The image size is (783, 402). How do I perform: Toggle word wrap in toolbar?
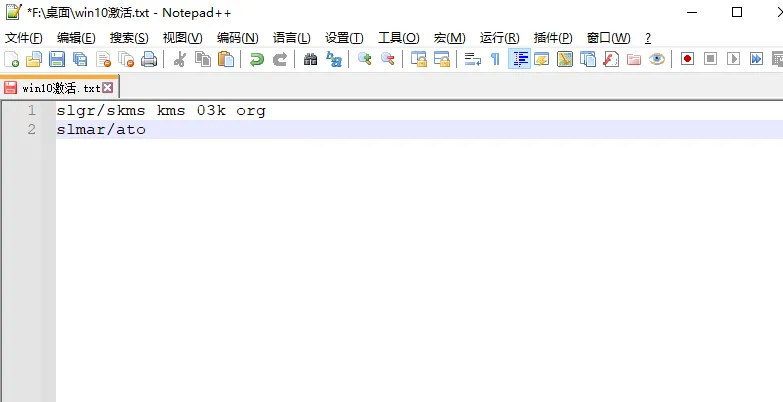[472, 59]
